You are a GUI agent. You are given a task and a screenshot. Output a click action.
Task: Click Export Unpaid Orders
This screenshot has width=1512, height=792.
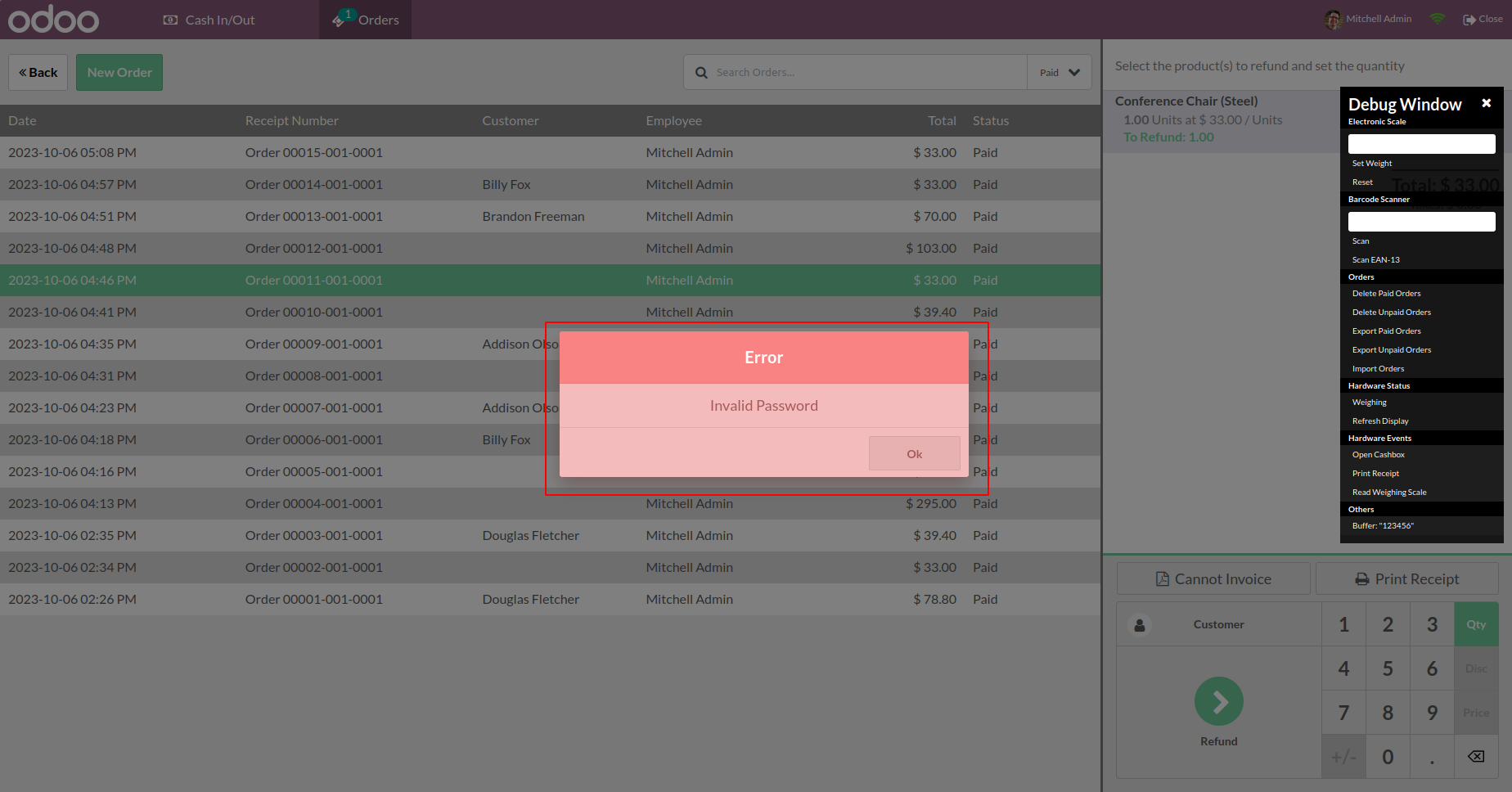pos(1392,350)
